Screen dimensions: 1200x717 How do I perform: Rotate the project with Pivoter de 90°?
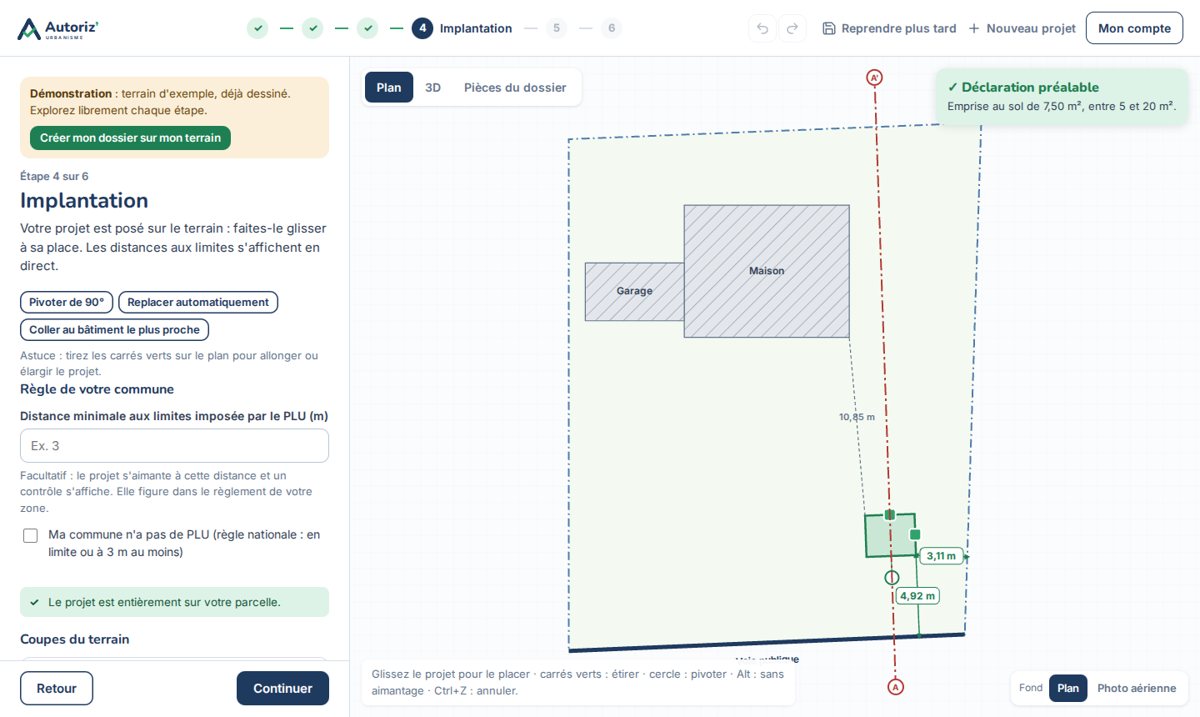pos(67,302)
